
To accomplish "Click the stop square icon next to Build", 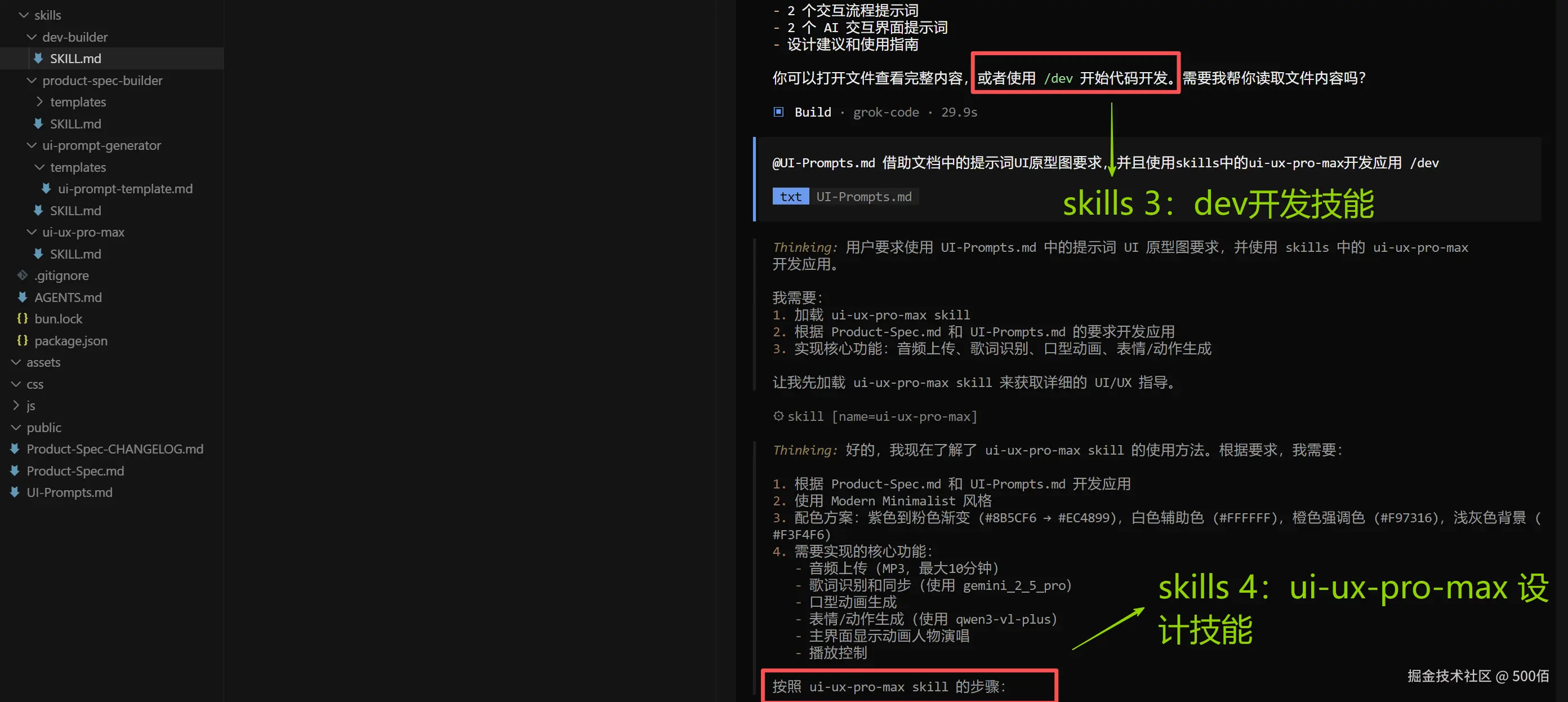I will click(778, 112).
